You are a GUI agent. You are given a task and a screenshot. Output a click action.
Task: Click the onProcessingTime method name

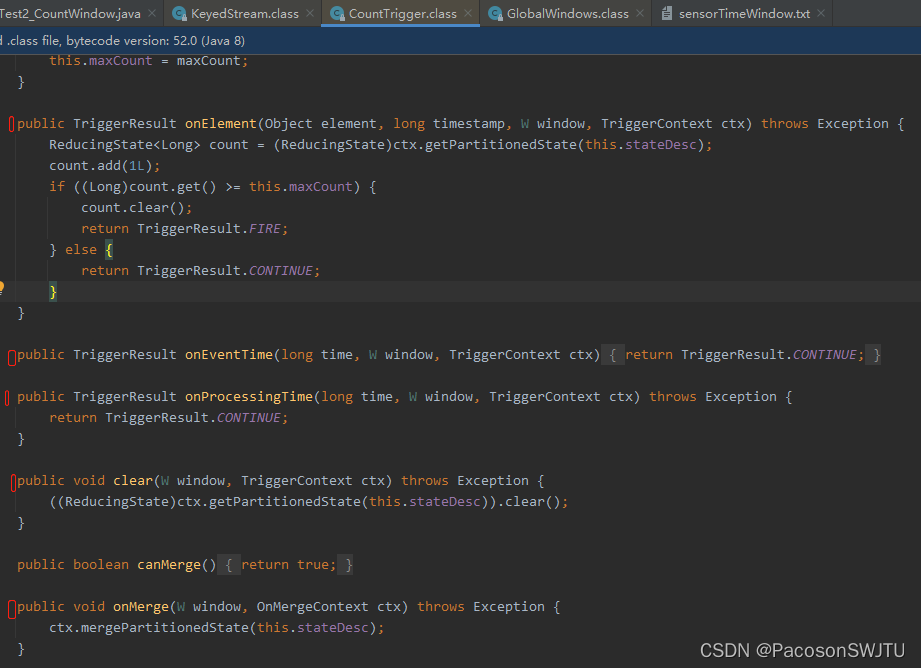coord(249,397)
